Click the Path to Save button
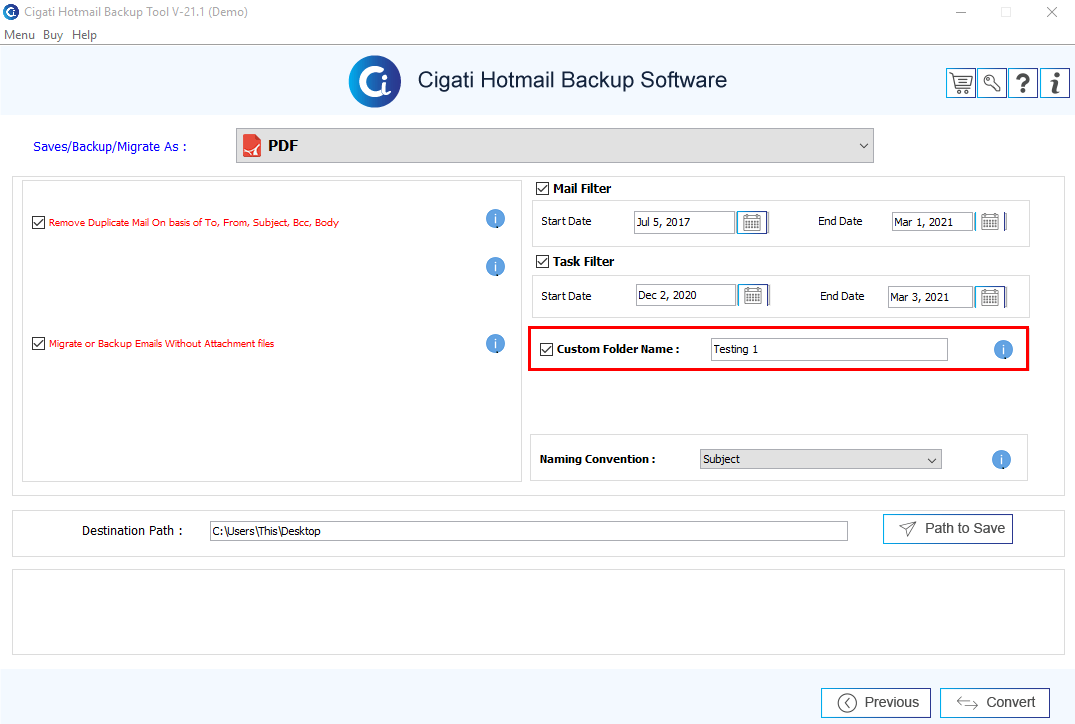Image resolution: width=1075 pixels, height=724 pixels. pos(947,529)
